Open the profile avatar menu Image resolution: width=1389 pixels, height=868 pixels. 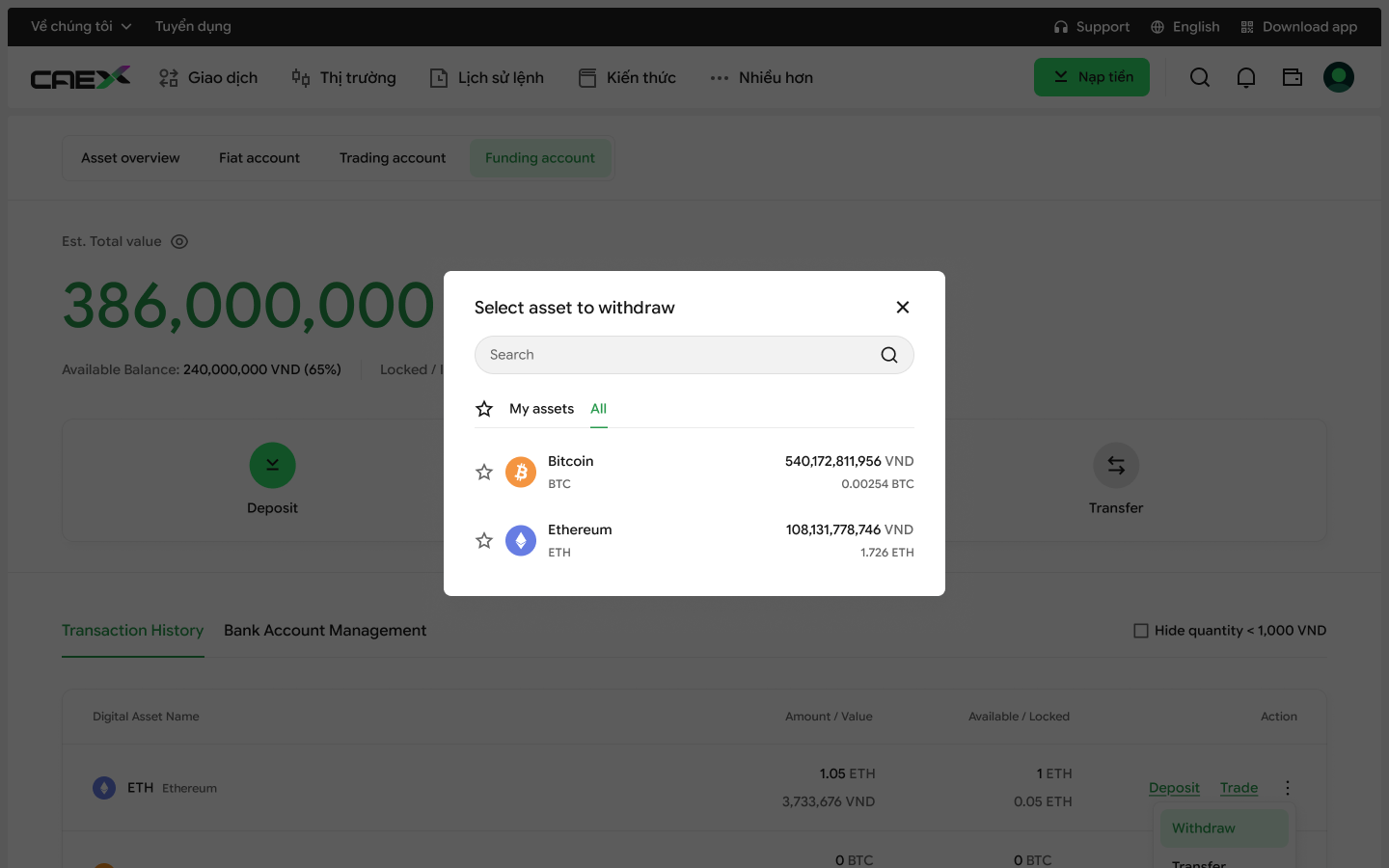tap(1339, 77)
